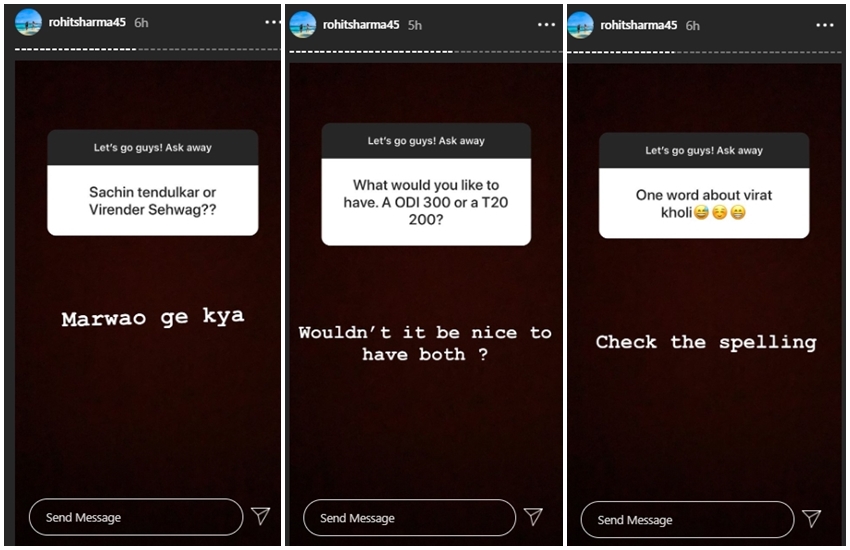Share story with both-scores answer via send icon
The height and width of the screenshot is (550, 850).
[533, 516]
